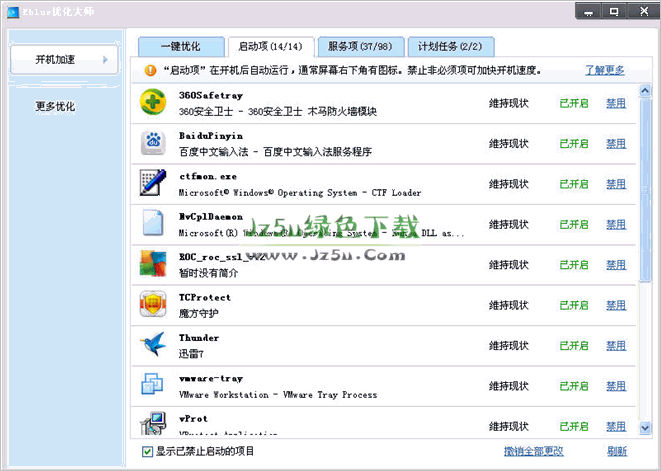This screenshot has height=471, width=661.
Task: Select the NvCplDaemon entry name
Action: tap(211, 217)
